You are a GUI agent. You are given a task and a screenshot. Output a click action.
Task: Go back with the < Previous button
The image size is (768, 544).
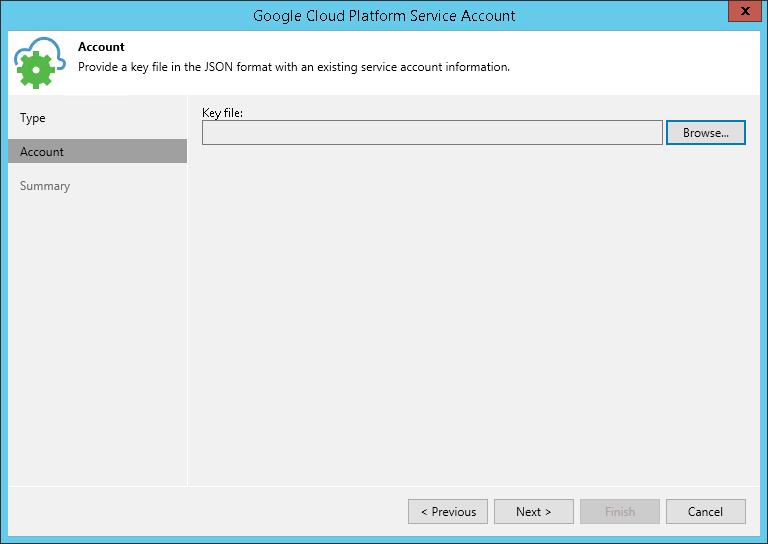click(448, 512)
